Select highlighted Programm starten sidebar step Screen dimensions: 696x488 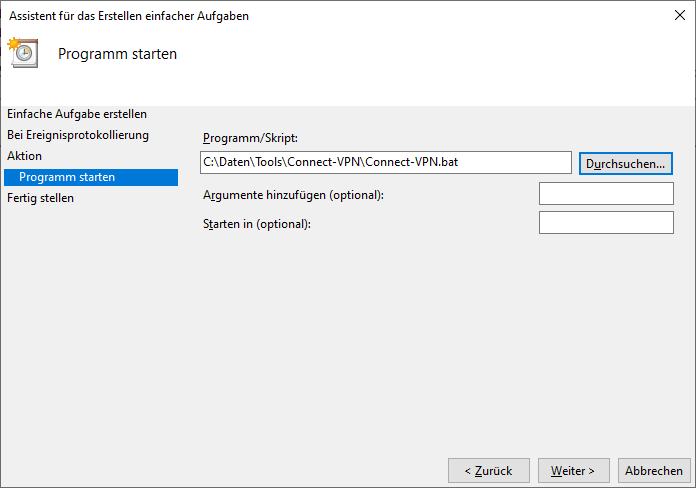(x=91, y=177)
